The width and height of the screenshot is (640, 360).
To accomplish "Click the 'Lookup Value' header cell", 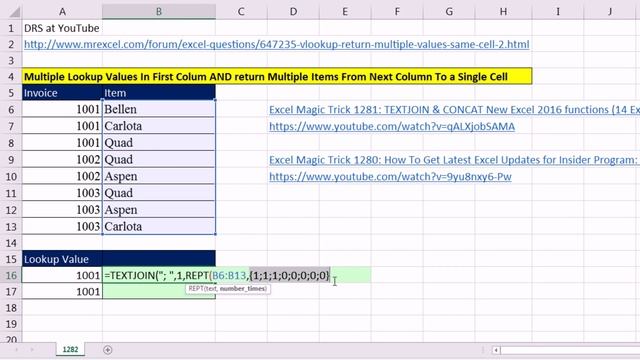I will 62,259.
